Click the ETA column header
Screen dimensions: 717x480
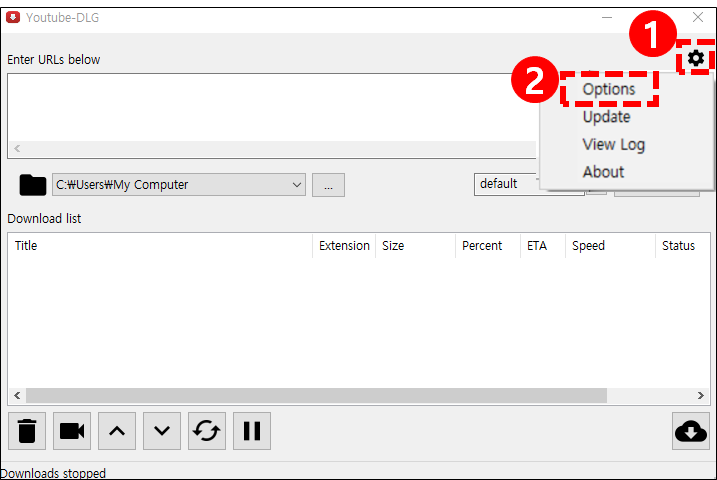point(543,246)
